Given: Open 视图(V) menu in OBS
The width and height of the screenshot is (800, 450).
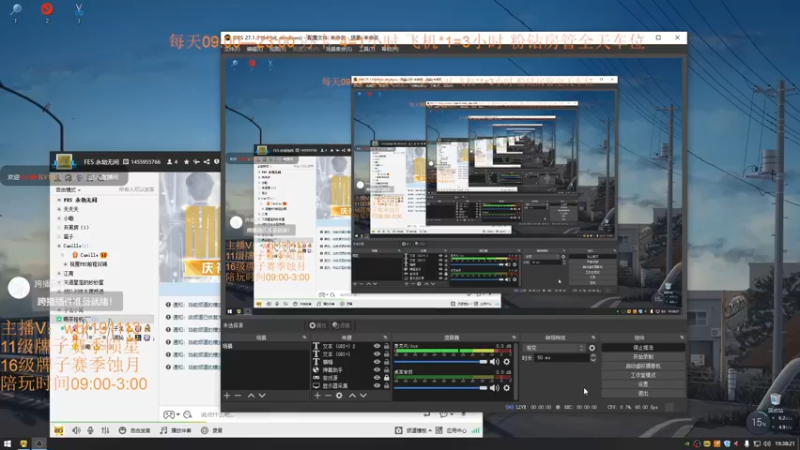Looking at the screenshot, I should tap(278, 49).
